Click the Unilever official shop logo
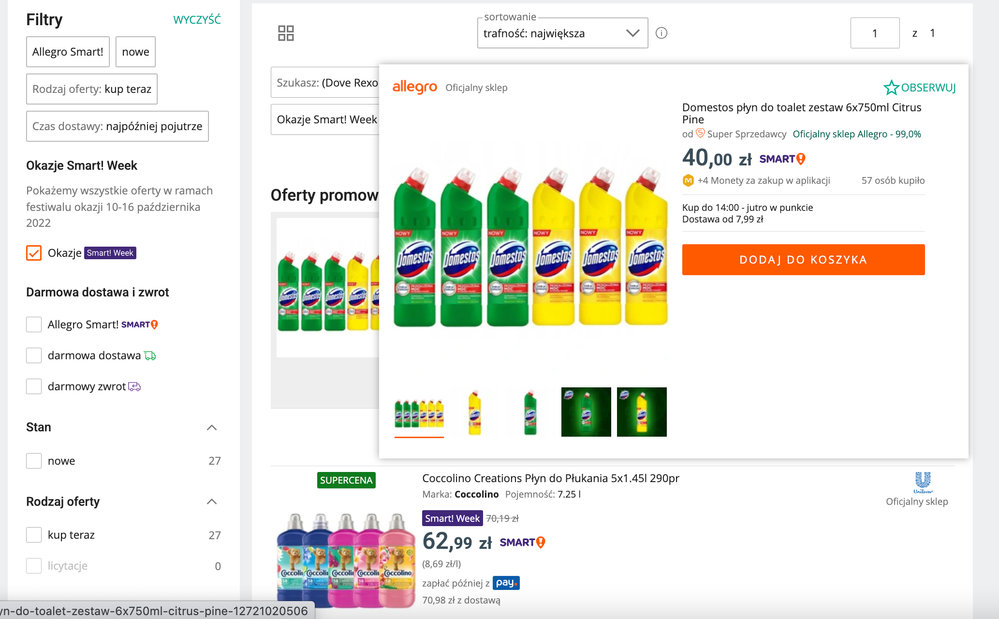 pos(922,481)
